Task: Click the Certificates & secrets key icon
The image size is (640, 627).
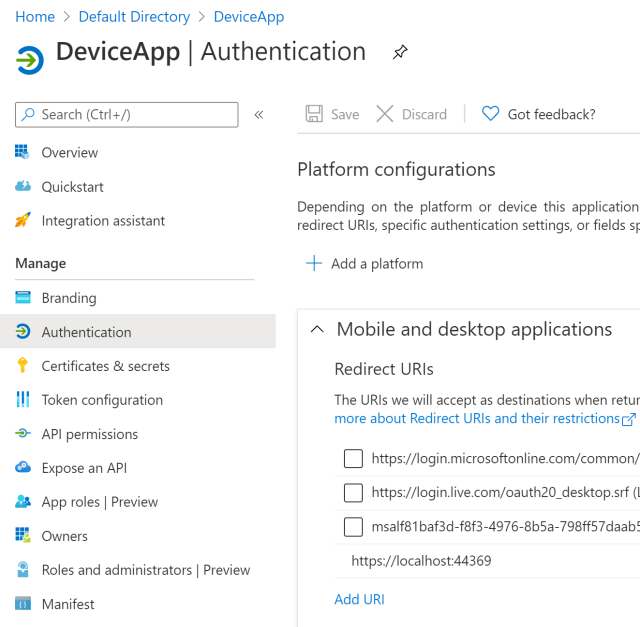Action: click(23, 366)
